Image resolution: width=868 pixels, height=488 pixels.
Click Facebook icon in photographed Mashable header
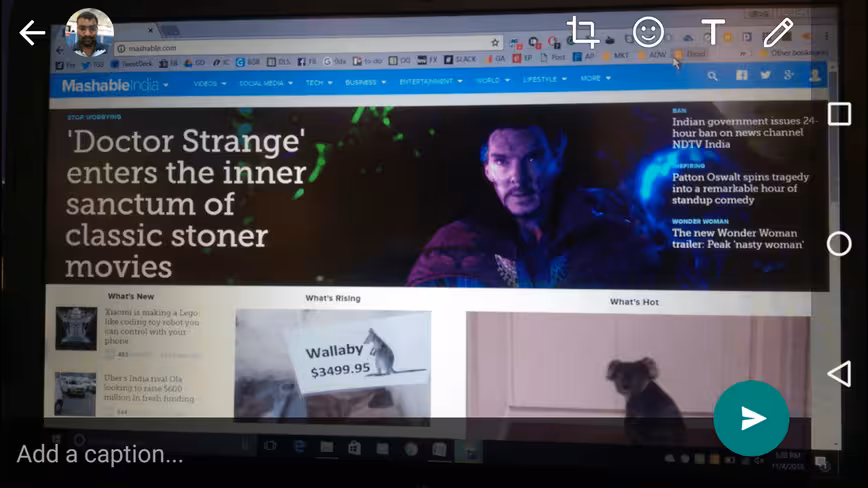(742, 75)
